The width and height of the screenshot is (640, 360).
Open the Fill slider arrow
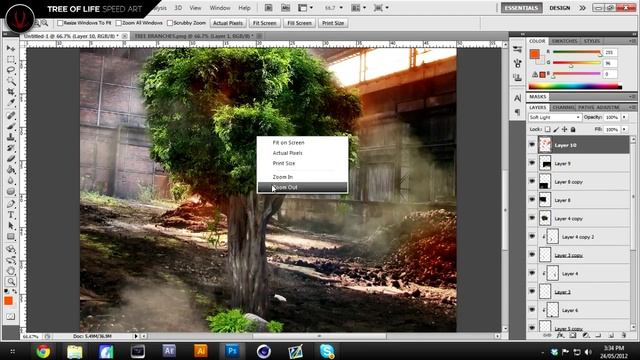tap(624, 129)
